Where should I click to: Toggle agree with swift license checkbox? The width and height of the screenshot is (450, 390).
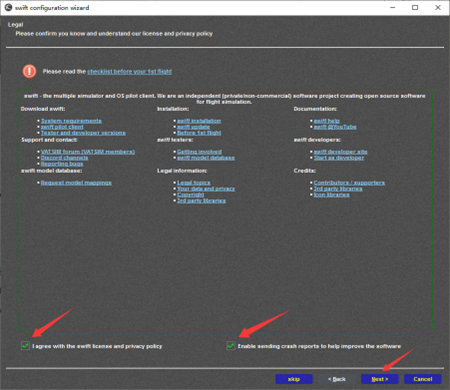coord(25,346)
